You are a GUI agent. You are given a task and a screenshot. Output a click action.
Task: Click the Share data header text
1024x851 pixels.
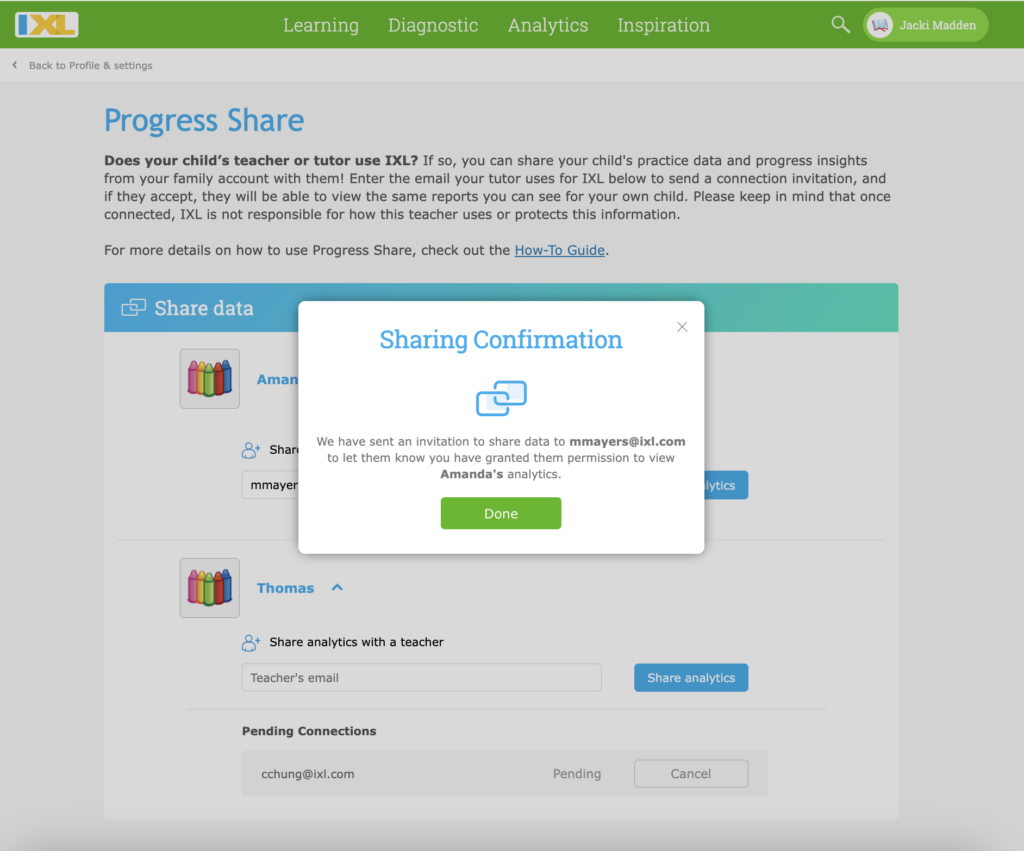(x=204, y=308)
